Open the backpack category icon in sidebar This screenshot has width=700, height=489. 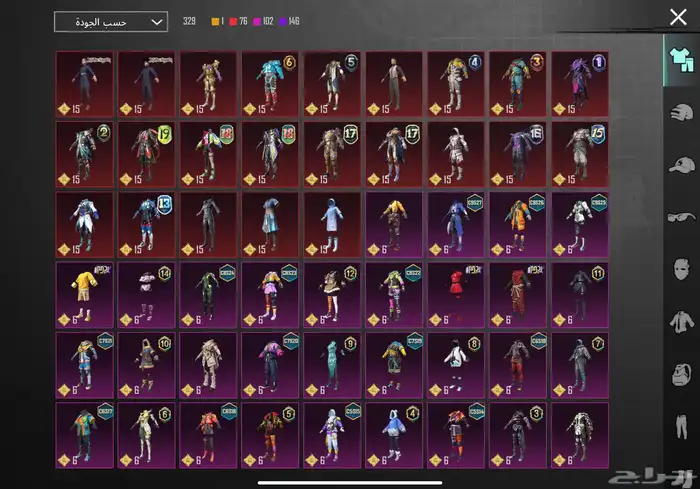[679, 376]
